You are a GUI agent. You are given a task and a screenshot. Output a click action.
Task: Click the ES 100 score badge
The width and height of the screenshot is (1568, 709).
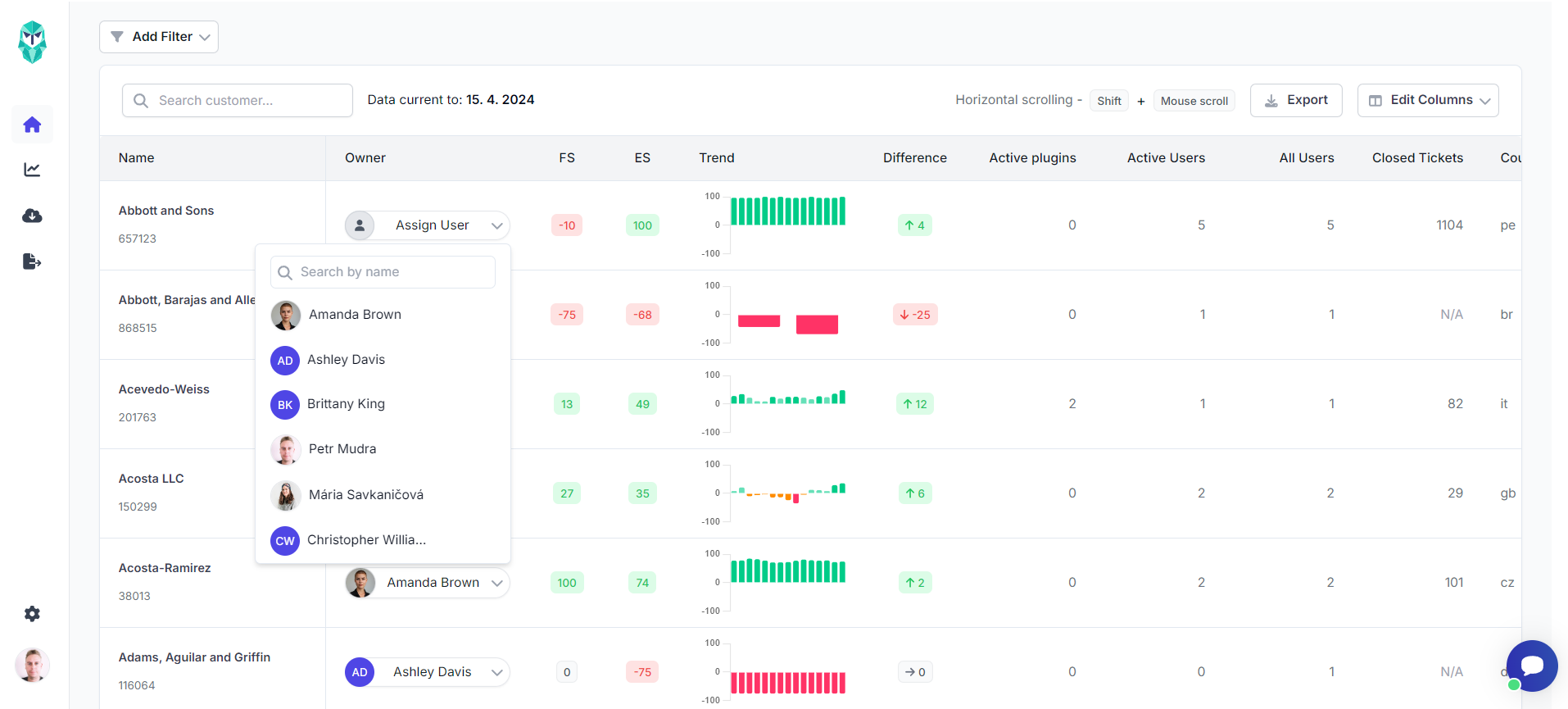pyautogui.click(x=642, y=225)
